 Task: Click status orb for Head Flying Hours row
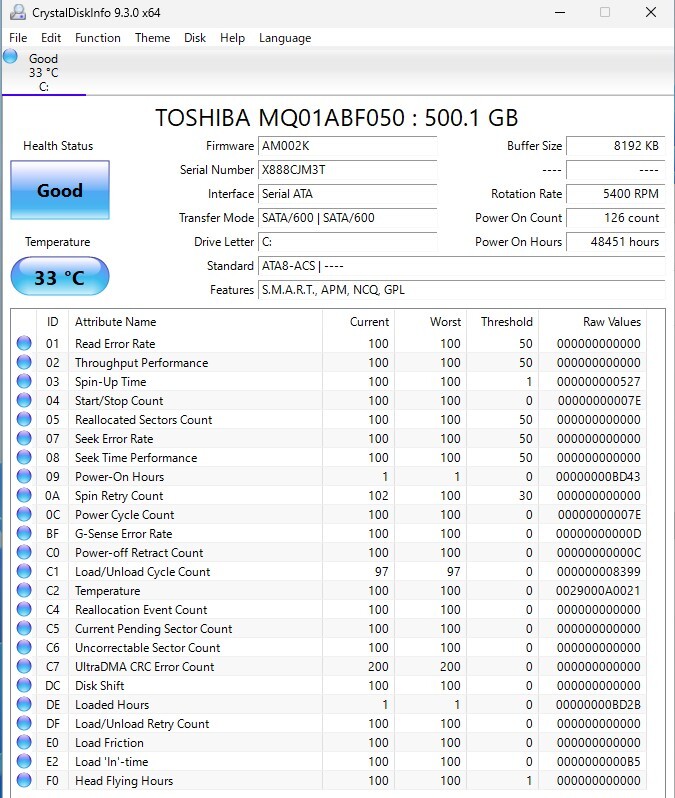point(24,780)
